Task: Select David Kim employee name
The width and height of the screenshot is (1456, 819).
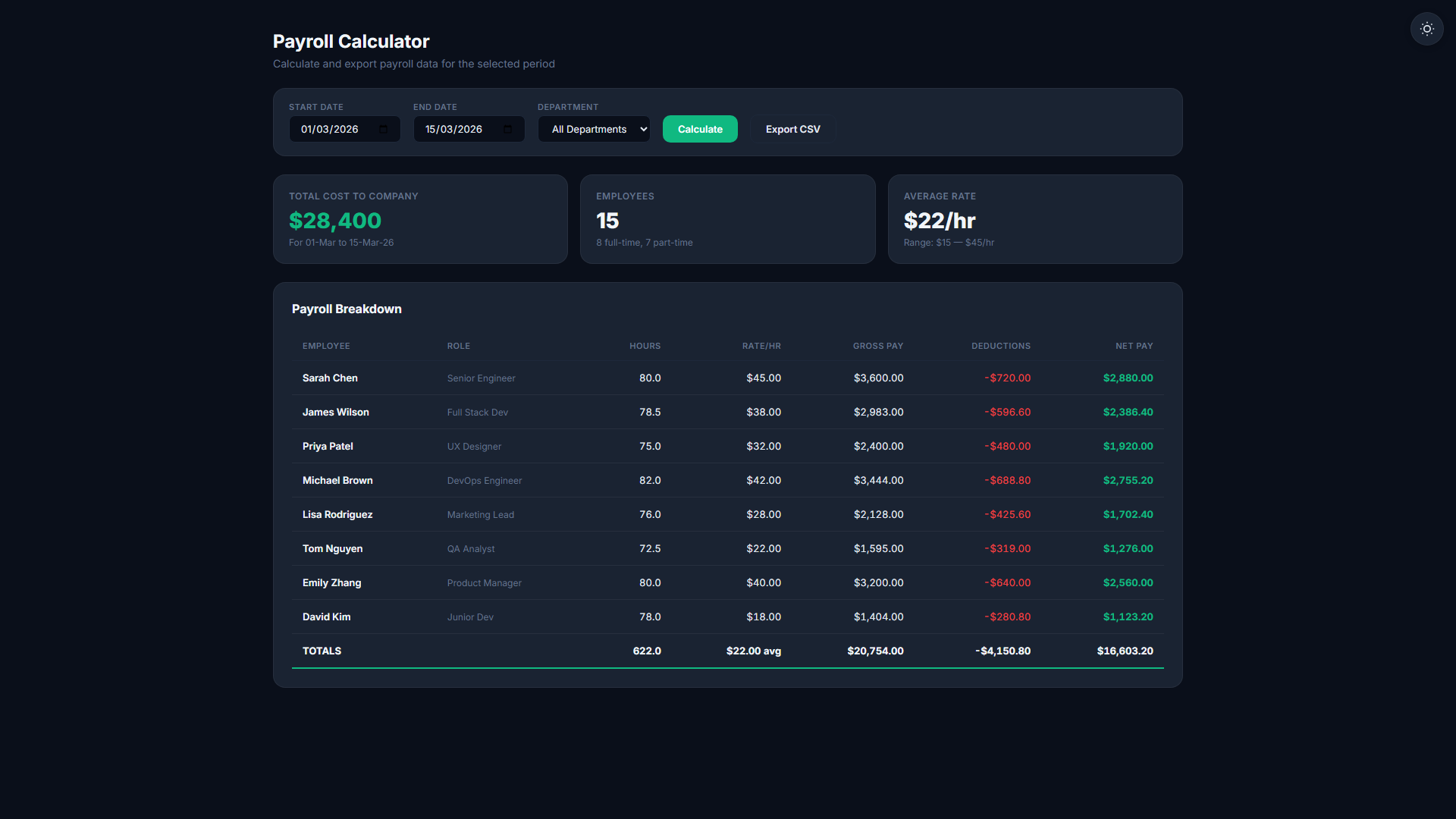Action: (326, 617)
